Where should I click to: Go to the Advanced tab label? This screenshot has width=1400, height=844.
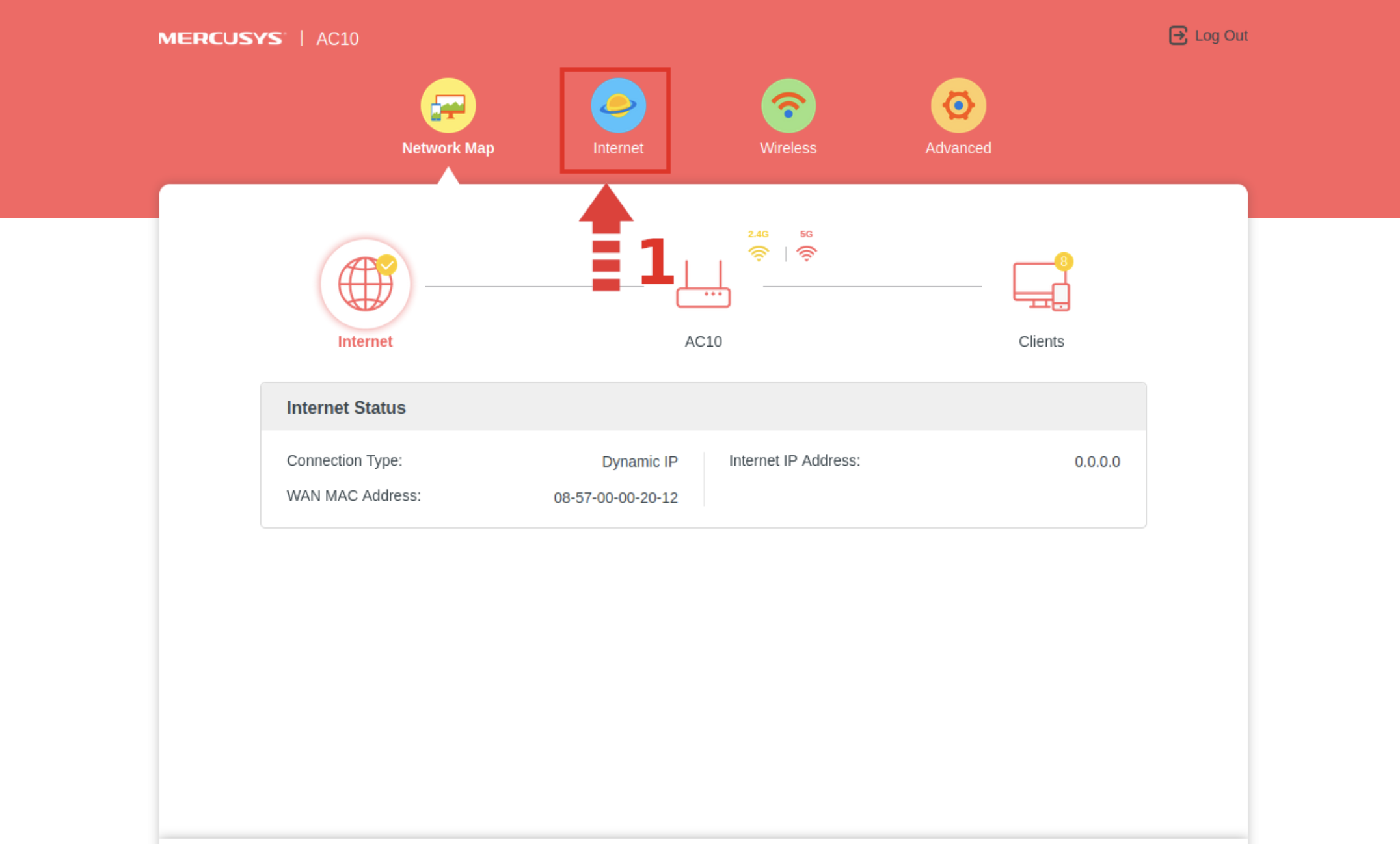pyautogui.click(x=958, y=148)
